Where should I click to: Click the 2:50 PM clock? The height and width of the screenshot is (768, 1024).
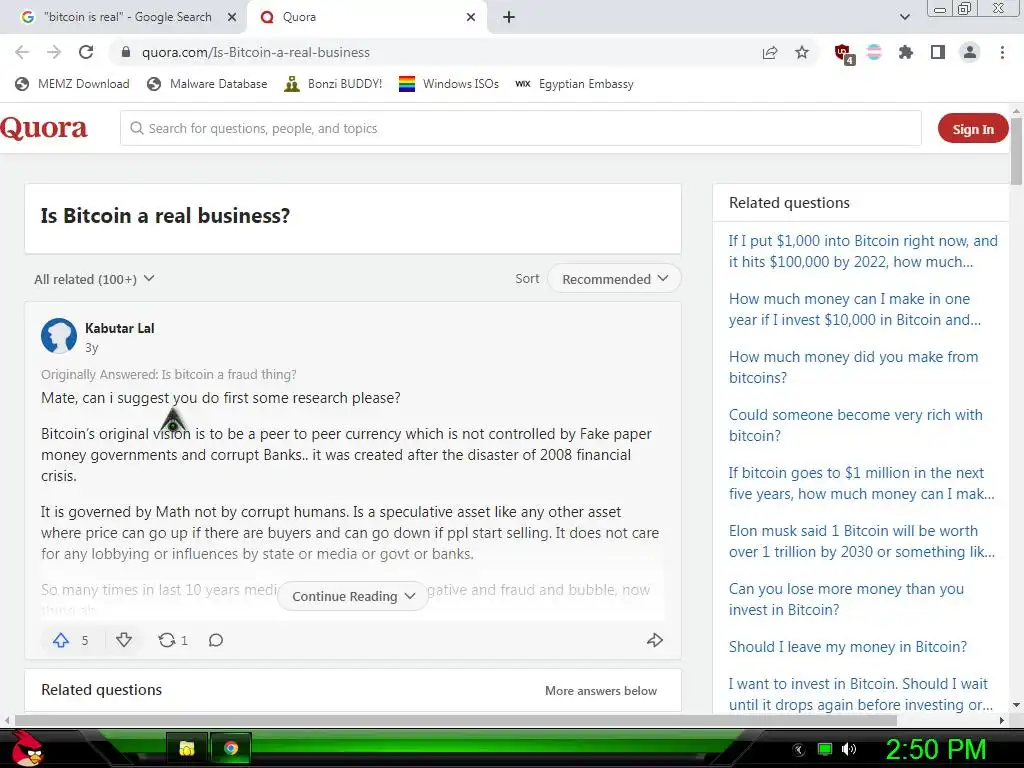[935, 749]
